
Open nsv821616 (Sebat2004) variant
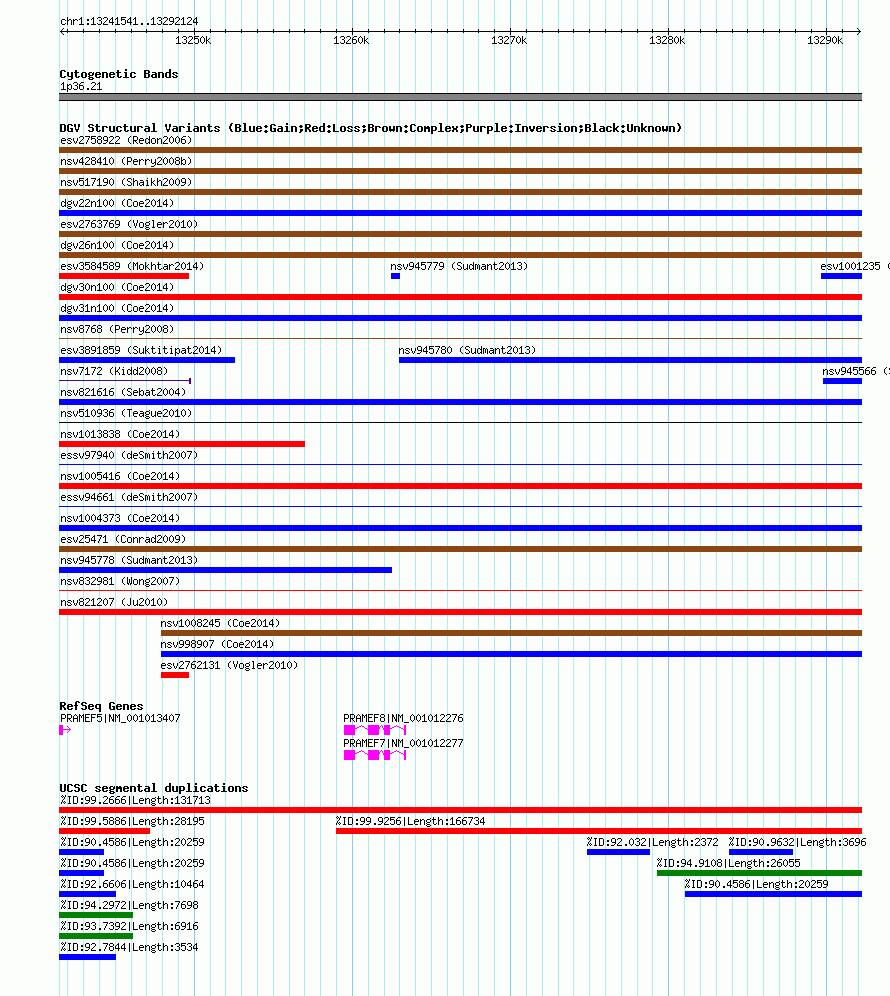point(461,402)
